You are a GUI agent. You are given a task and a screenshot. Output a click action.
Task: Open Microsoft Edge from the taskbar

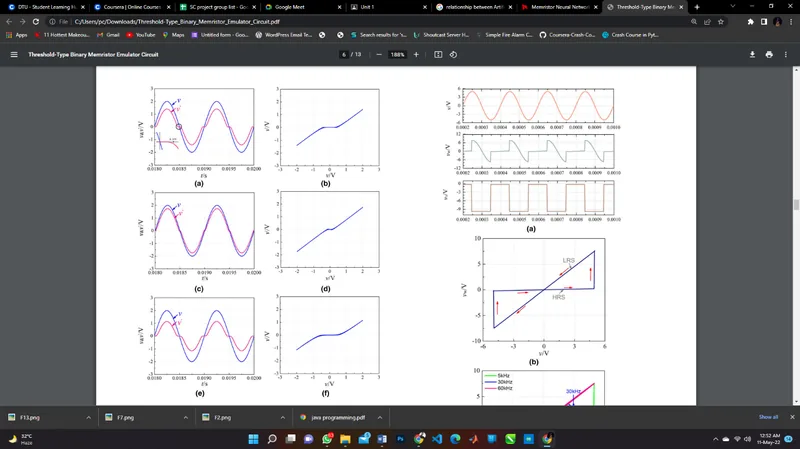pos(455,439)
